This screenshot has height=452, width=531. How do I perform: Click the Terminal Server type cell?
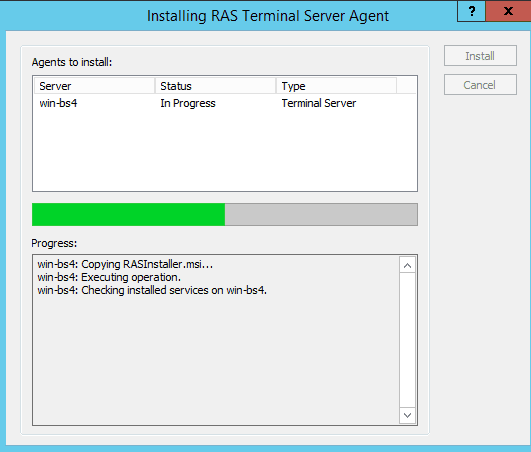[x=319, y=103]
